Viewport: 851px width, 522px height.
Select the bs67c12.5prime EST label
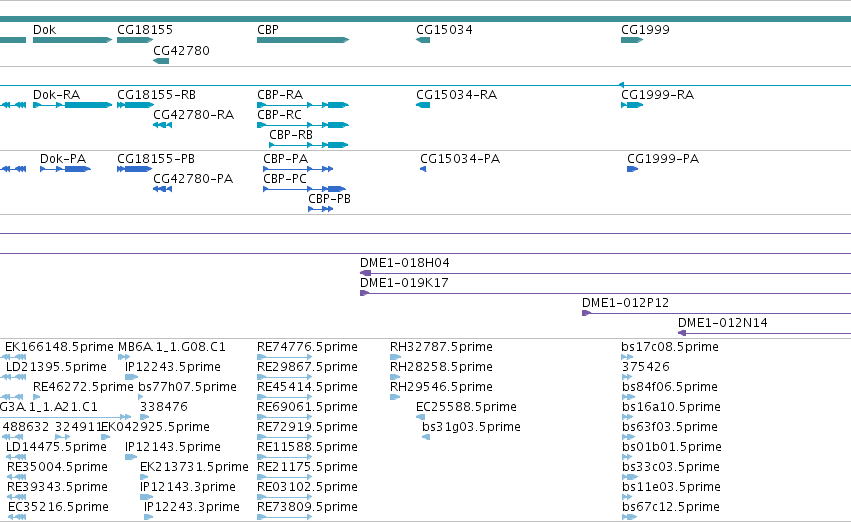[x=671, y=507]
